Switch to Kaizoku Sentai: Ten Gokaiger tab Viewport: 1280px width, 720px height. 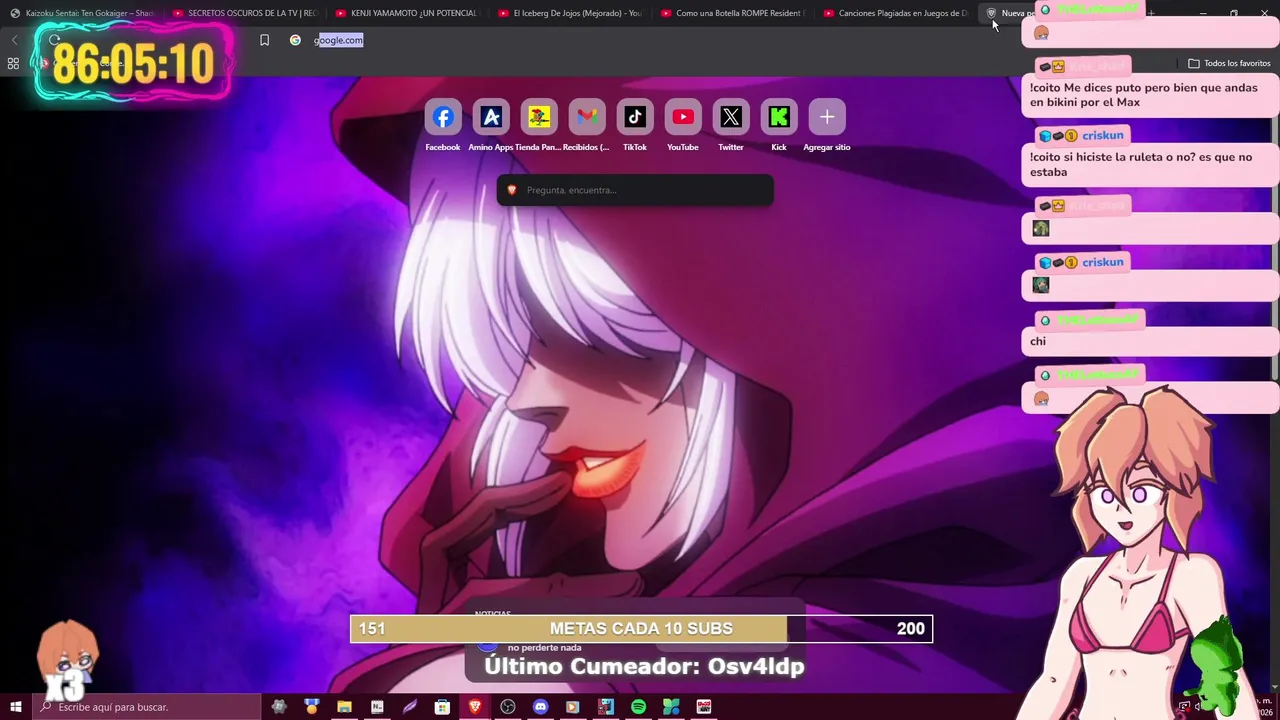coord(82,13)
